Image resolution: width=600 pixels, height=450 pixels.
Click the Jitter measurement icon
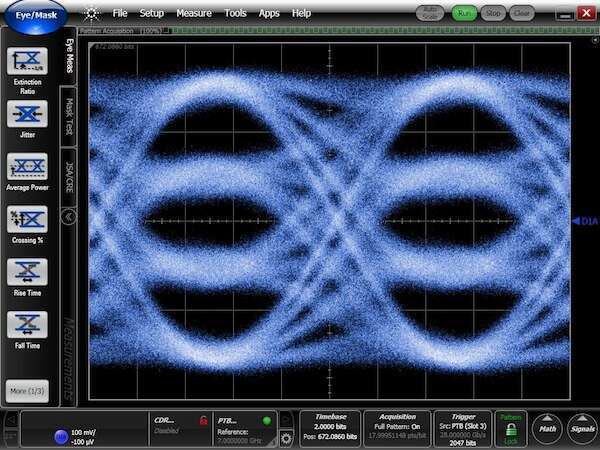tap(27, 114)
